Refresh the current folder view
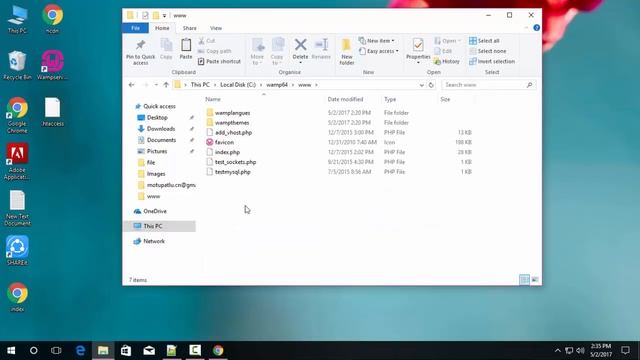640x360 pixels. coord(431,85)
